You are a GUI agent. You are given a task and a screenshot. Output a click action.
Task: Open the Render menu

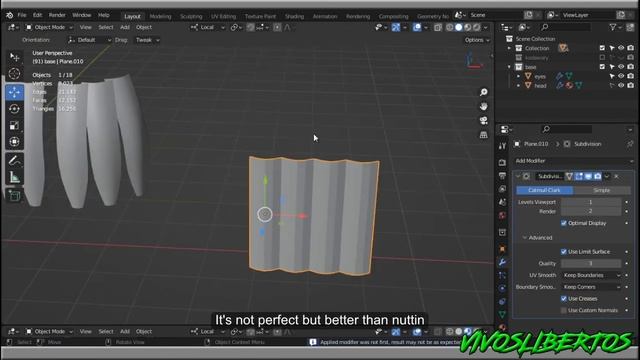coord(57,15)
